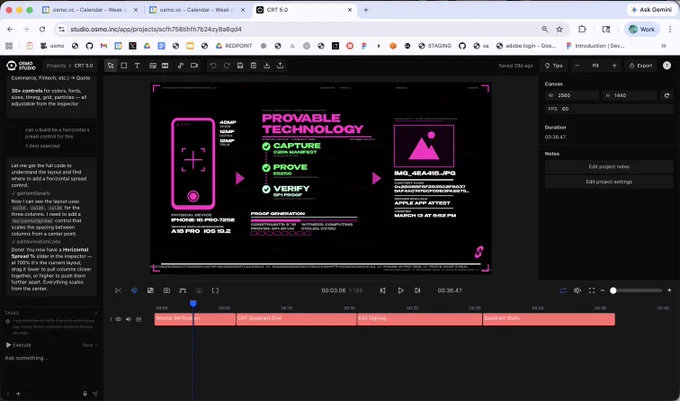Close the Tasks panel
The image size is (680, 401).
point(96,313)
